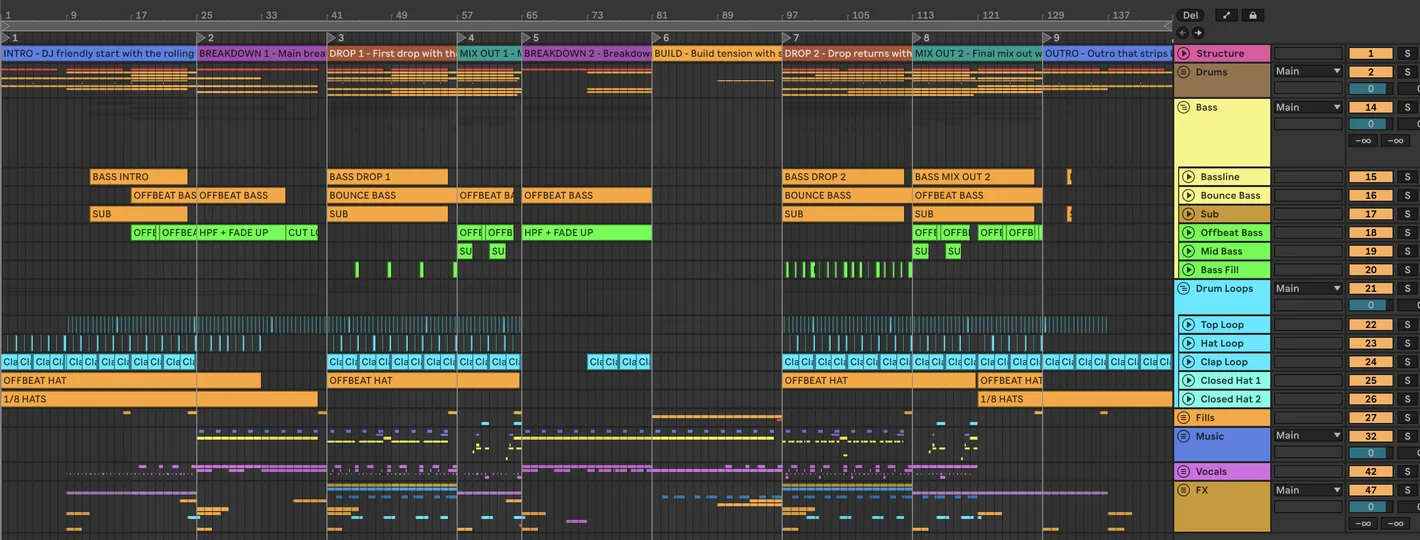Click the Clap Loop track unfold icon
1420x540 pixels.
click(x=1189, y=361)
